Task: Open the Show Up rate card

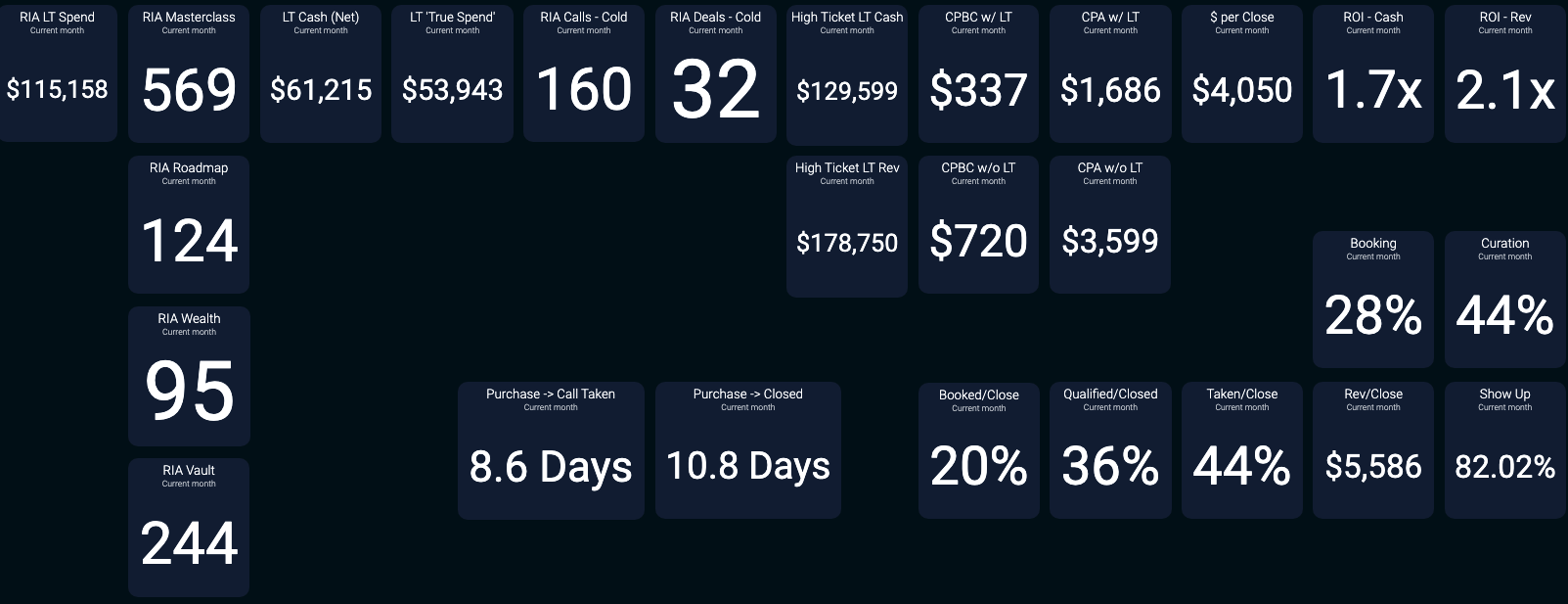Action: [x=1505, y=450]
